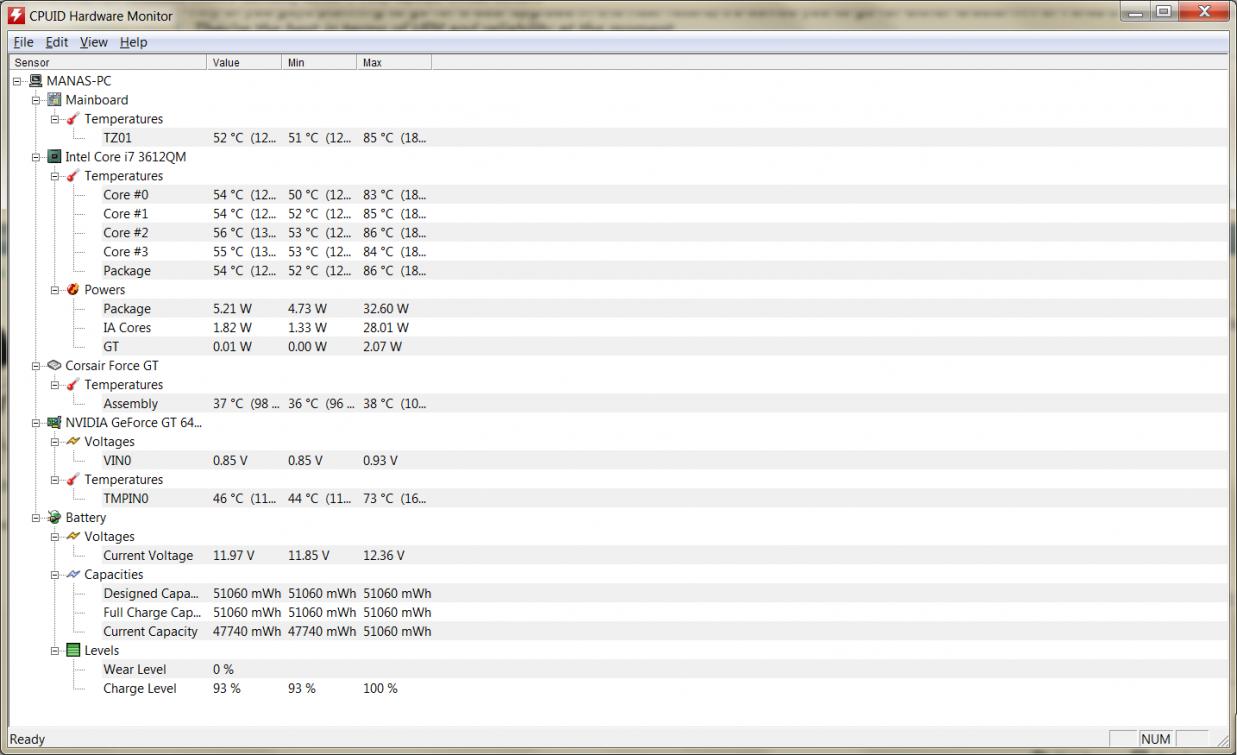Collapse the Battery Voltages group

(x=55, y=537)
